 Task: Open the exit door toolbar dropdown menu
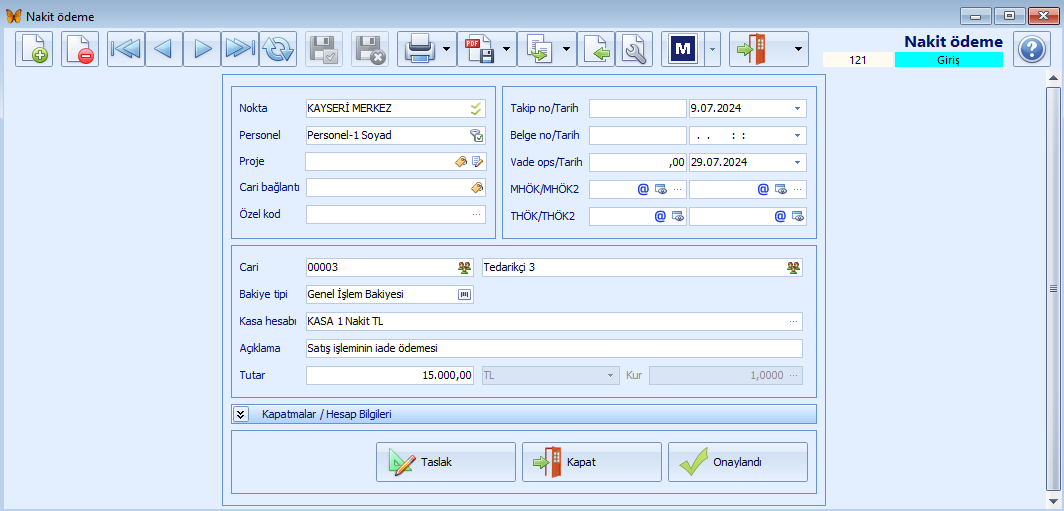pos(799,49)
